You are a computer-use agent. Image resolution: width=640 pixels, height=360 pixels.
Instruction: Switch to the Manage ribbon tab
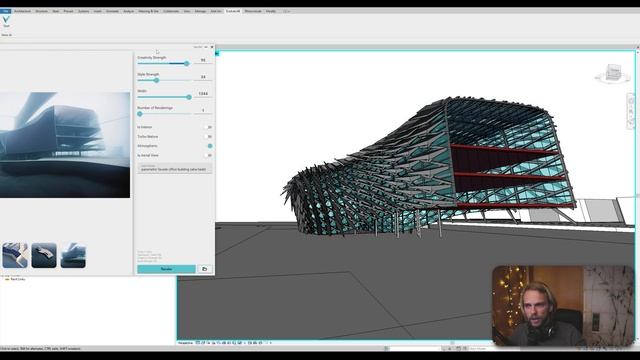[200, 11]
